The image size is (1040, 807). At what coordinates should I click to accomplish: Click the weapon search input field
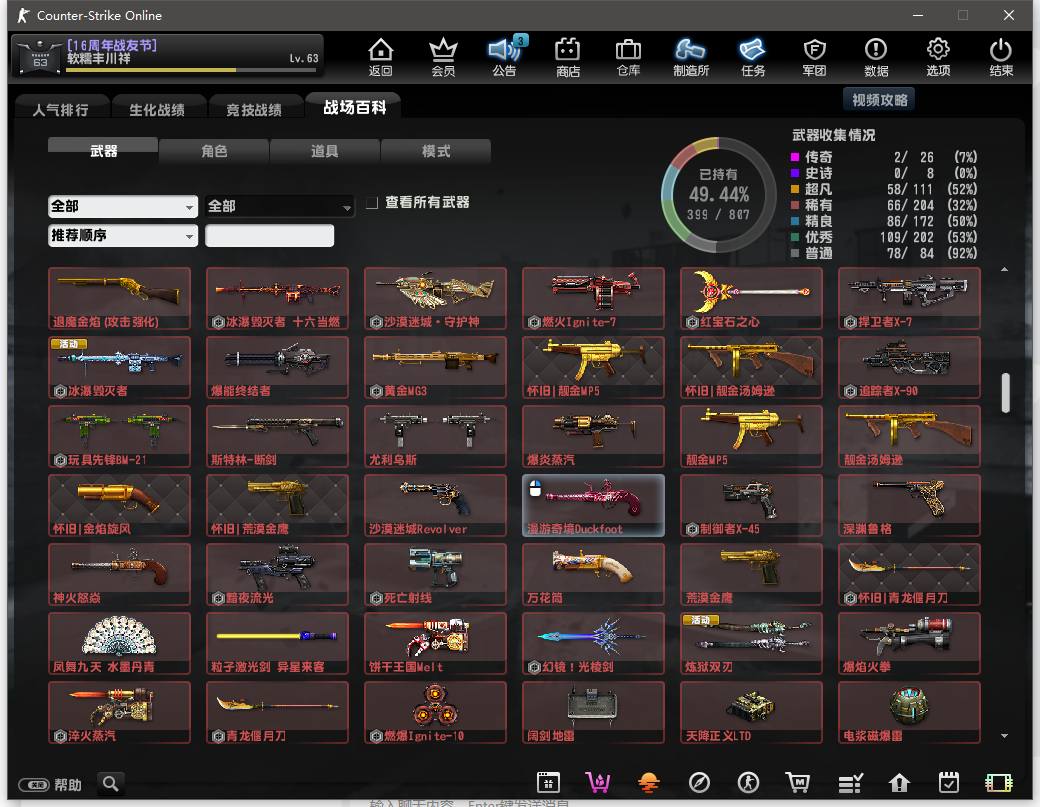pyautogui.click(x=269, y=235)
